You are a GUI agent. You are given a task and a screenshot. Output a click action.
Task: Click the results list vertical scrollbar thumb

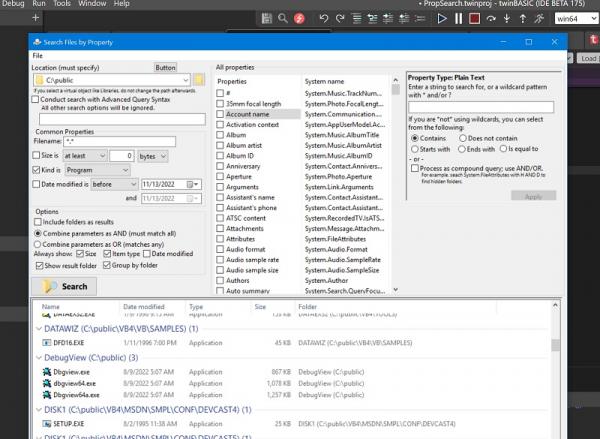[555, 345]
